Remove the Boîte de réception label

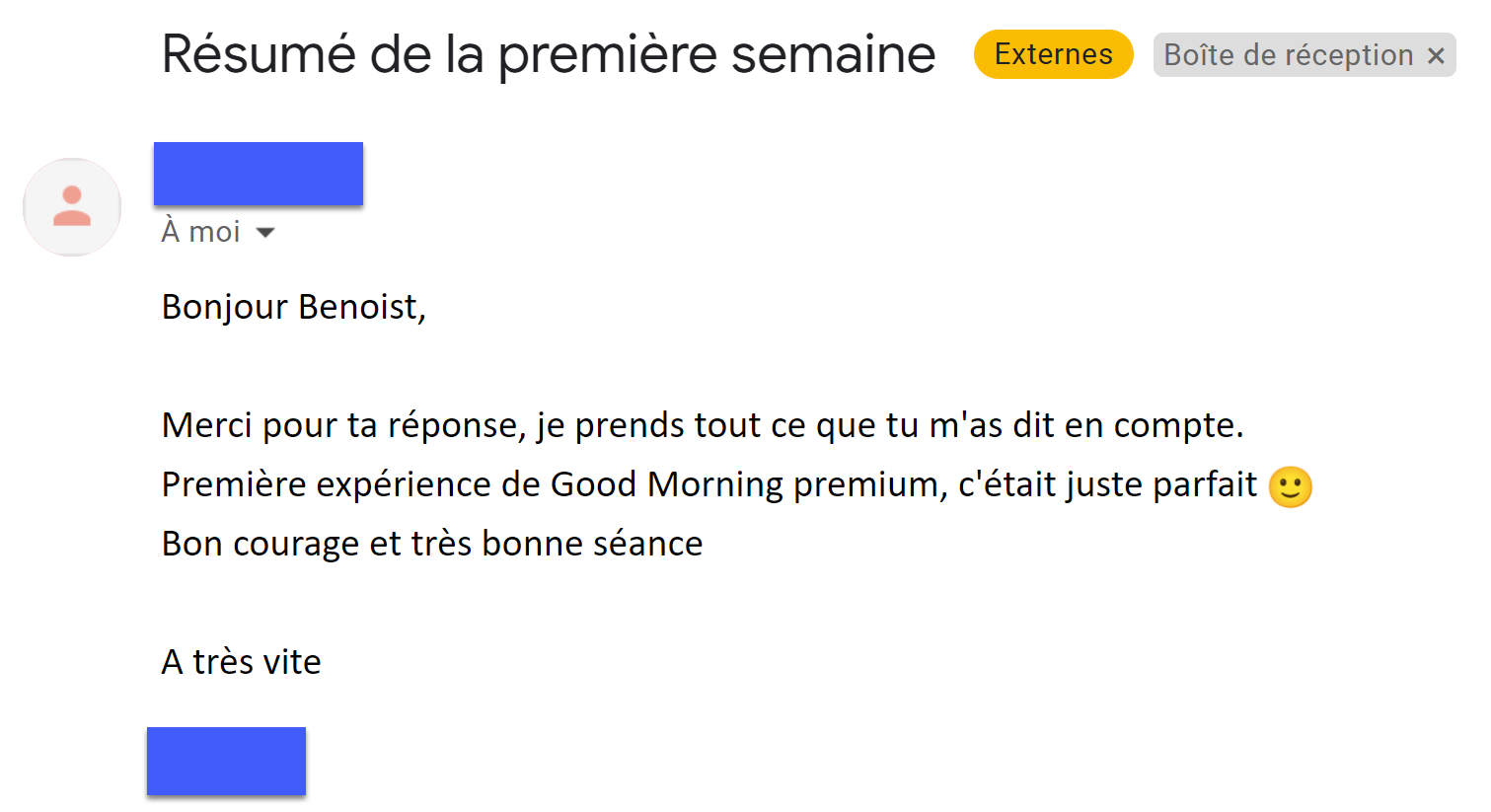[1436, 55]
